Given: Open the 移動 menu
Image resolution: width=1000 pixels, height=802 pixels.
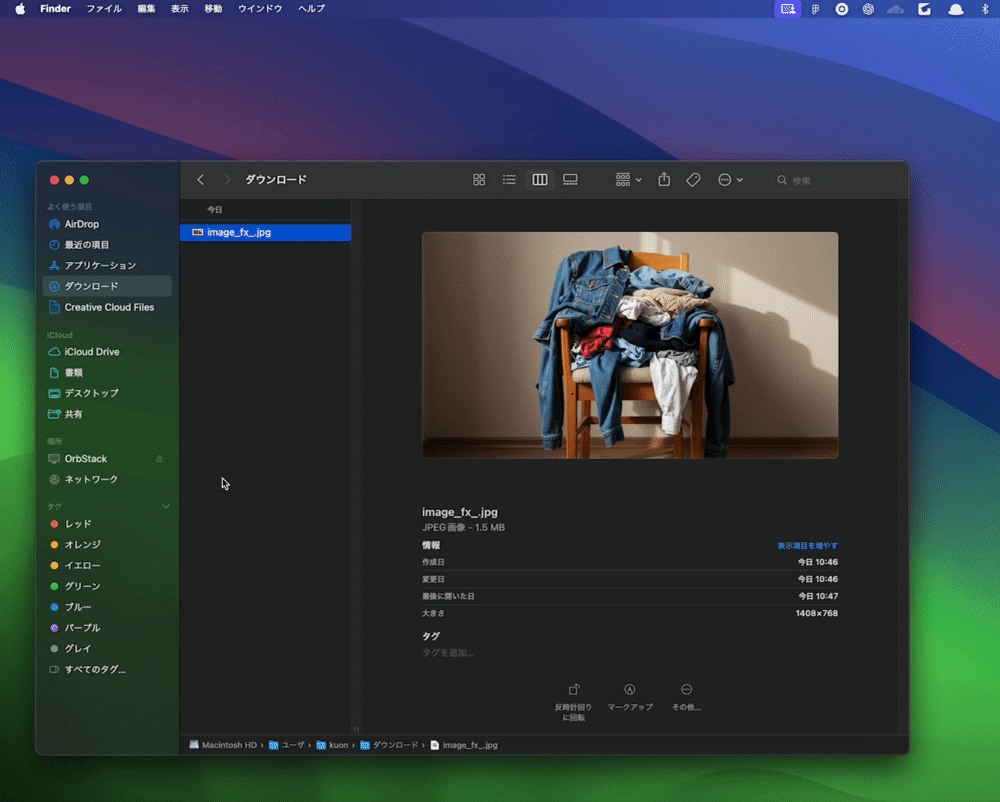Looking at the screenshot, I should pos(213,9).
